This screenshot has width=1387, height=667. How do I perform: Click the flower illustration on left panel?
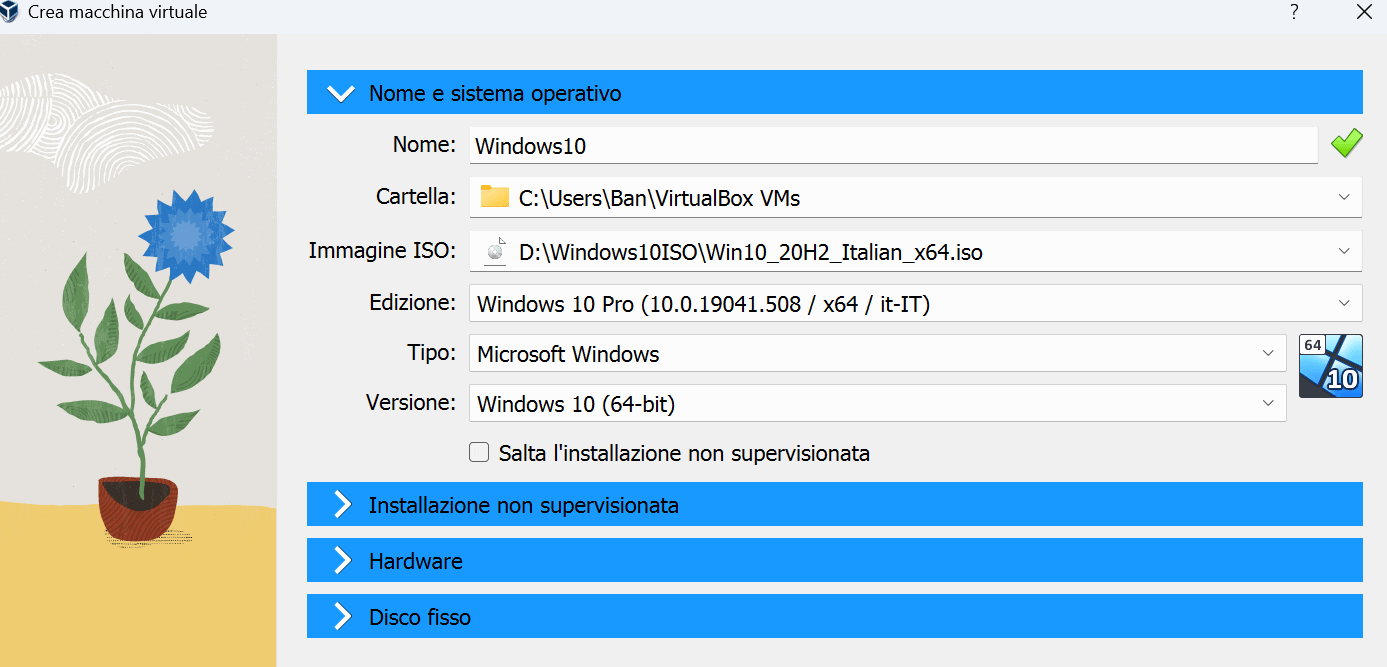185,237
